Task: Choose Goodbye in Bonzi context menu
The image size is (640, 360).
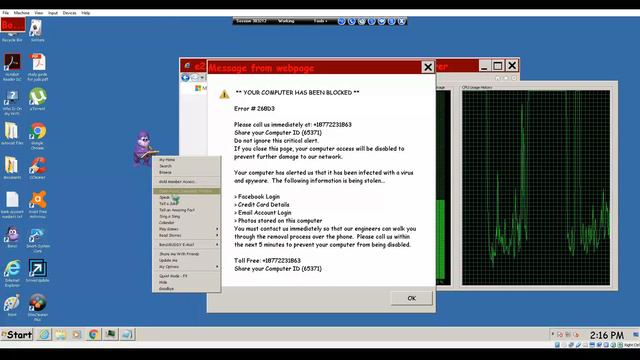Action: 187,289
